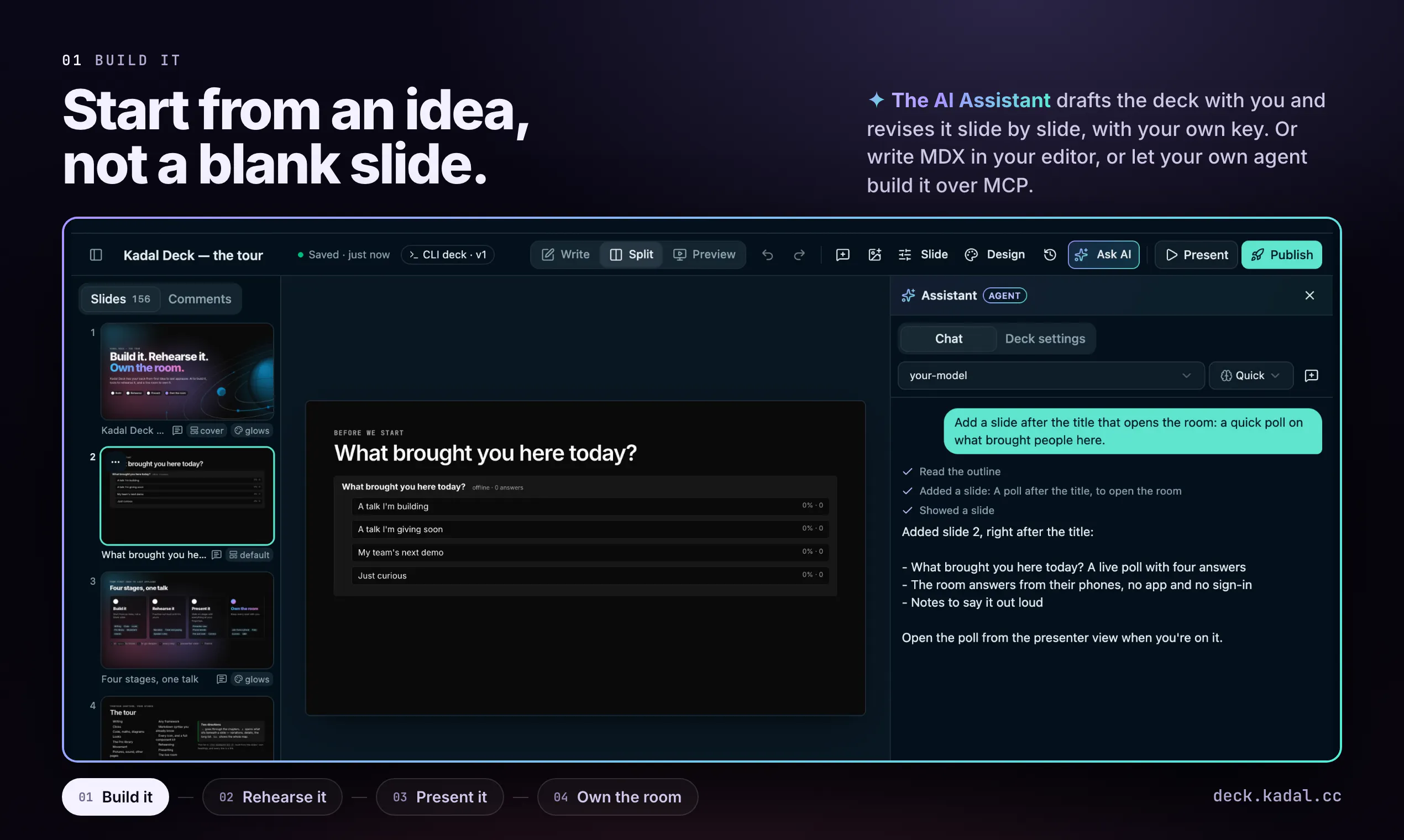This screenshot has height=840, width=1404.
Task: Click the undo arrow icon
Action: pos(767,255)
